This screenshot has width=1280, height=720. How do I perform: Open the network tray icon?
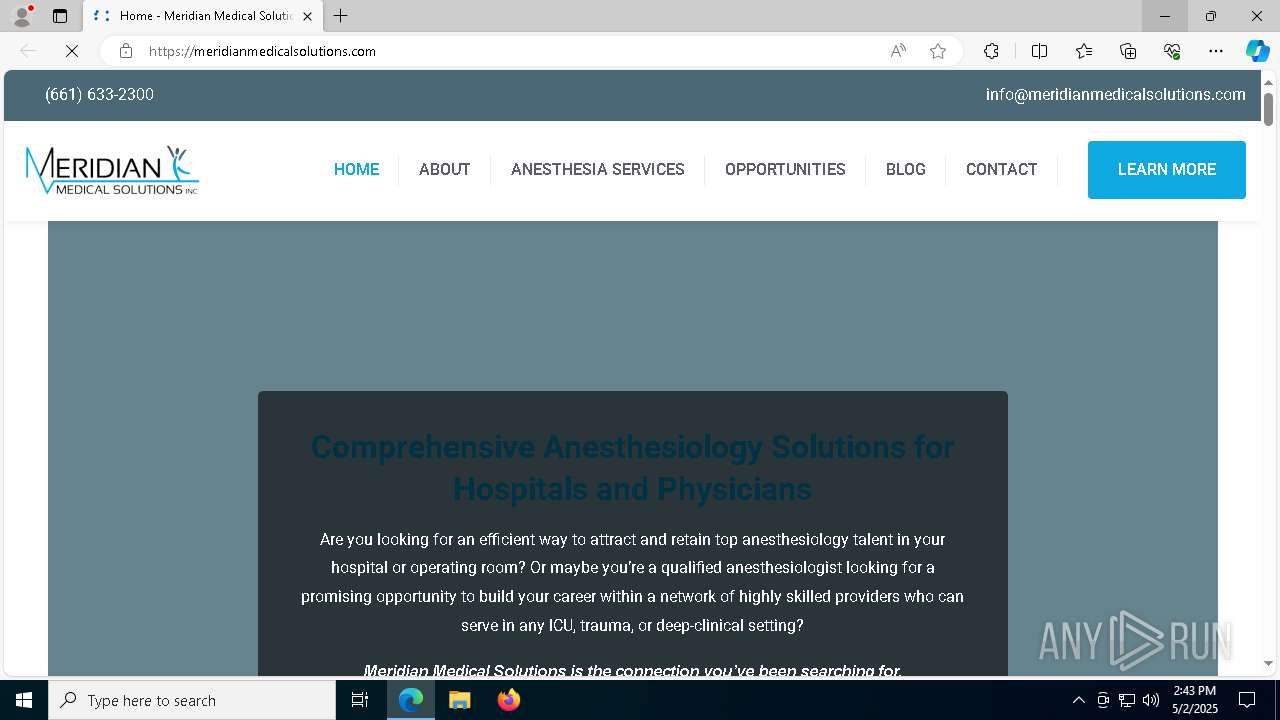click(1127, 700)
